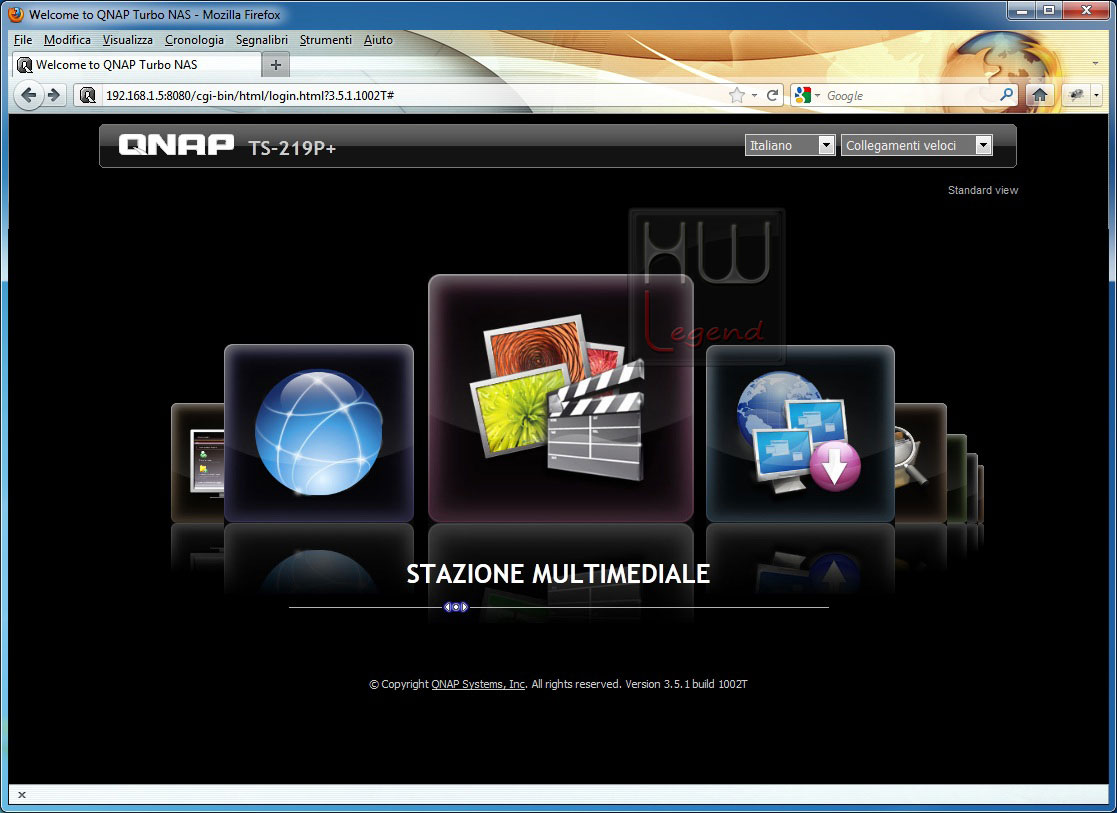Viewport: 1117px width, 813px height.
Task: Select the magnifying glass tile on the right
Action: (920, 462)
